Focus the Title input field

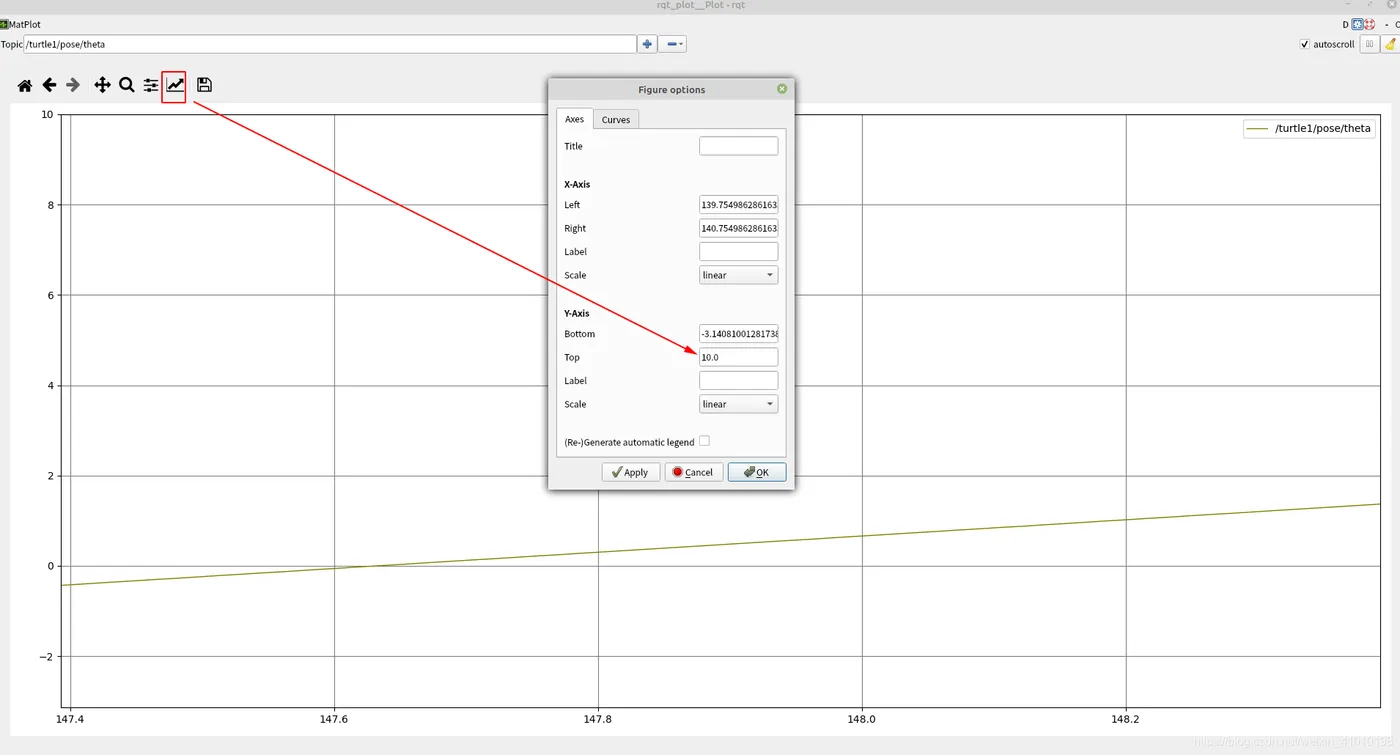[738, 146]
